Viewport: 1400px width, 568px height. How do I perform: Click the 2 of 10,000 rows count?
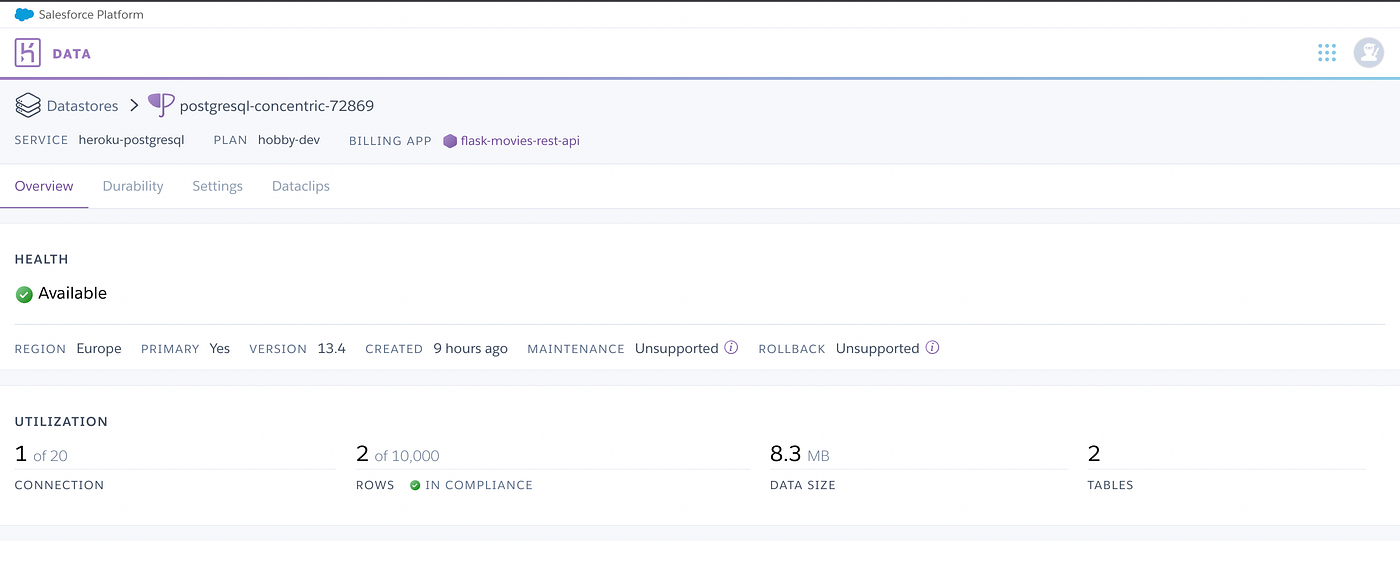coord(398,455)
